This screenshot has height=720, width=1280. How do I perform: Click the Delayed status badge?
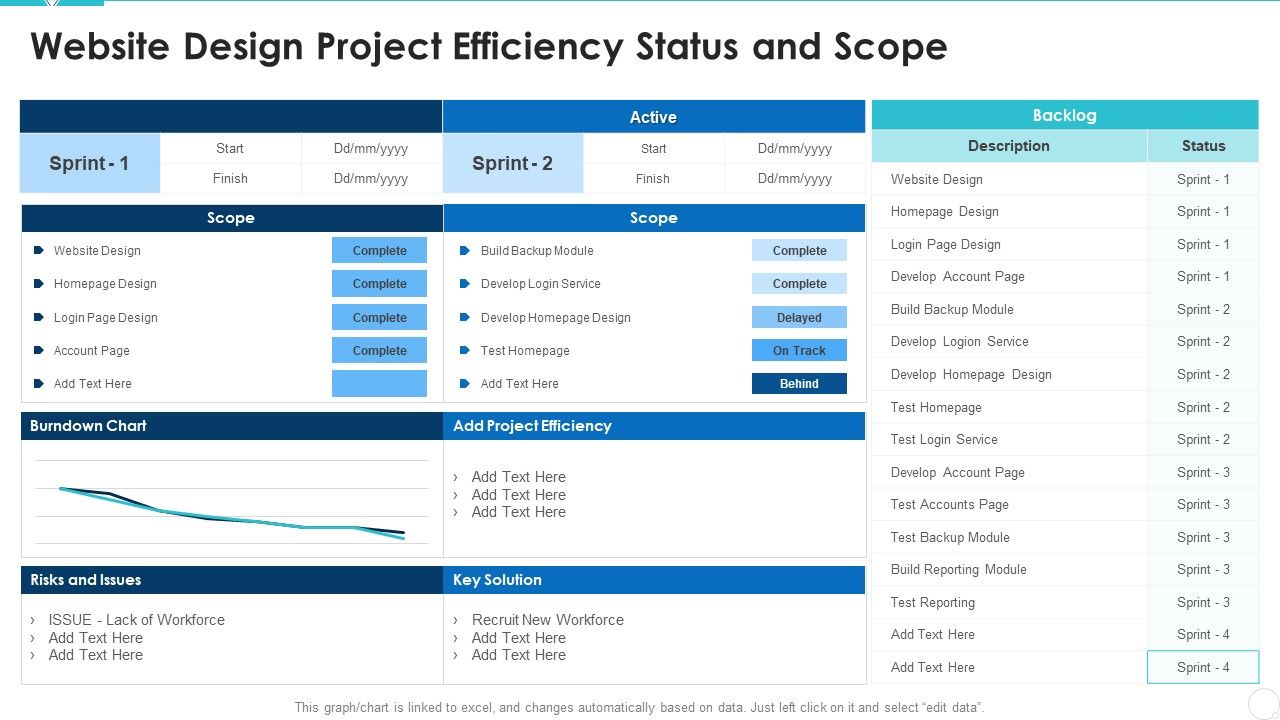799,317
